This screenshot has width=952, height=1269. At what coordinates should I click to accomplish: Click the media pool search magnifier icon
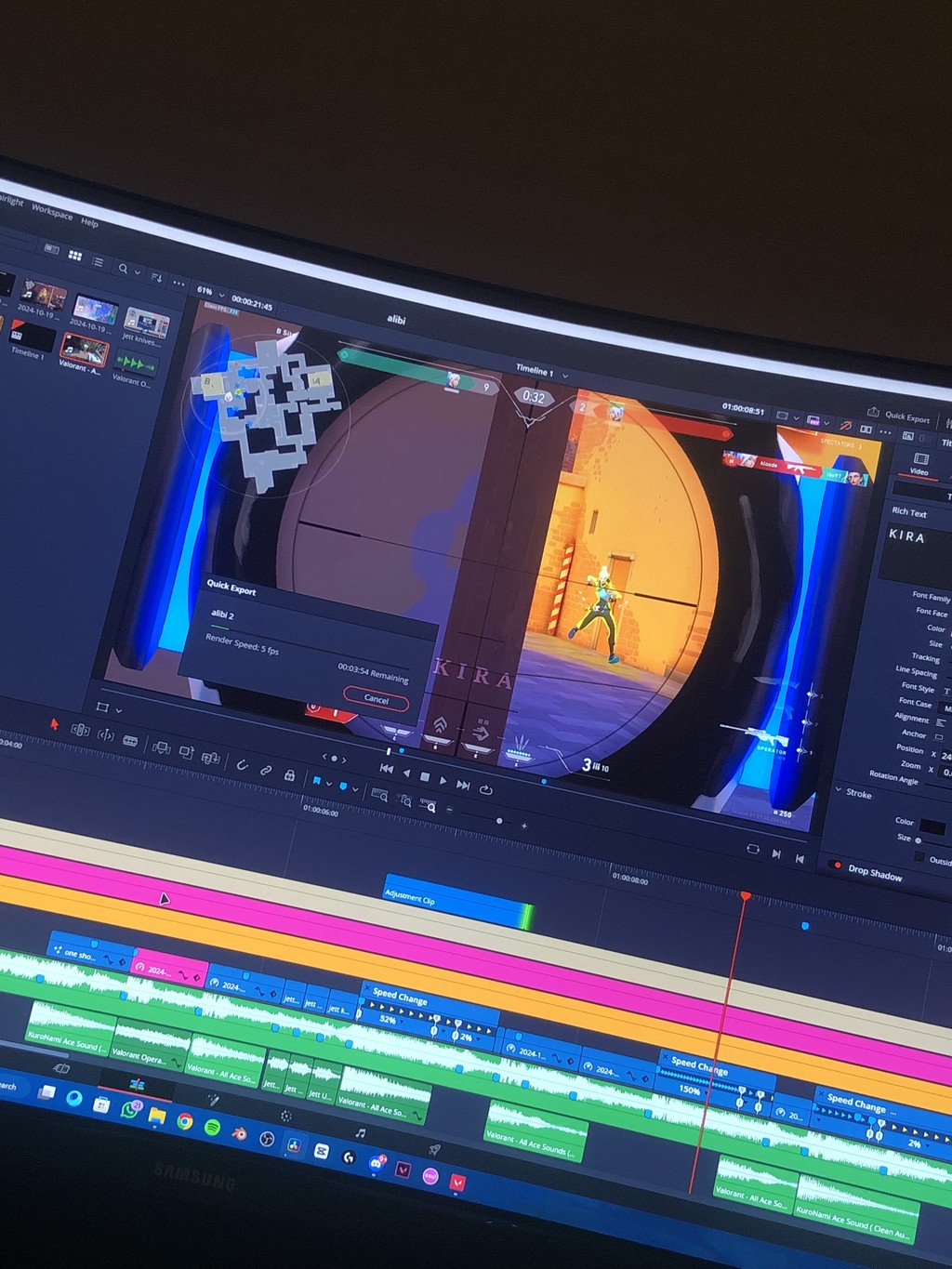pyautogui.click(x=123, y=269)
